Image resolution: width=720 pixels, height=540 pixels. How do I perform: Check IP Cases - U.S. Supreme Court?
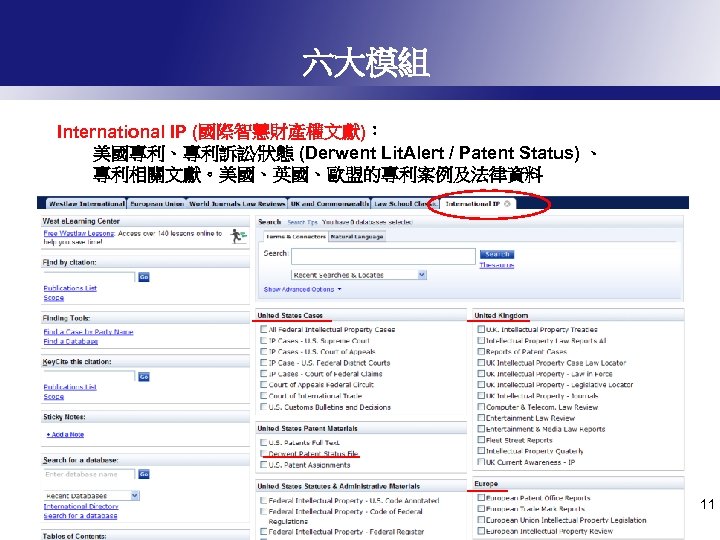264,340
